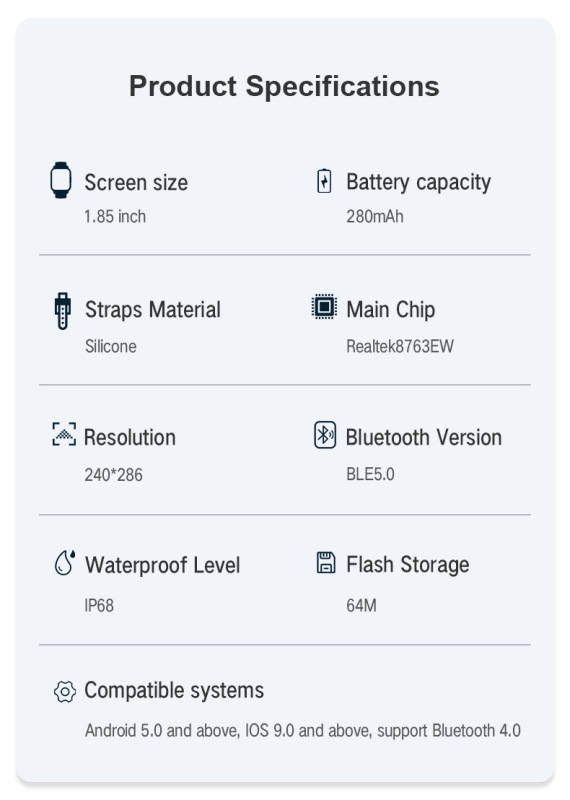Viewport: 570px width, 800px height.
Task: Select the Realtek8763EW chip text
Action: pos(400,346)
